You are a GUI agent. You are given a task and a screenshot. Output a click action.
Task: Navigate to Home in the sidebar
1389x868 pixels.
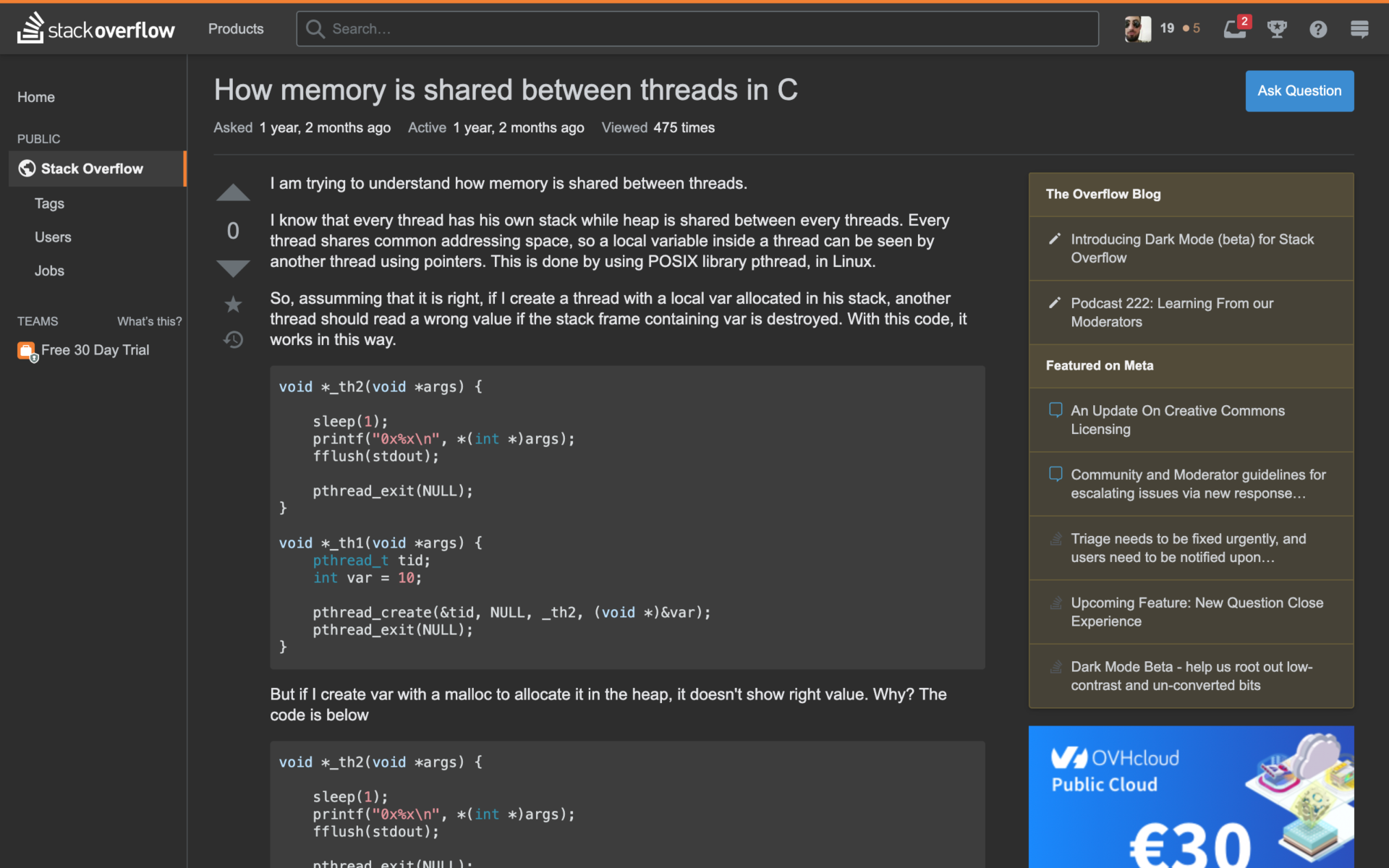pyautogui.click(x=35, y=97)
